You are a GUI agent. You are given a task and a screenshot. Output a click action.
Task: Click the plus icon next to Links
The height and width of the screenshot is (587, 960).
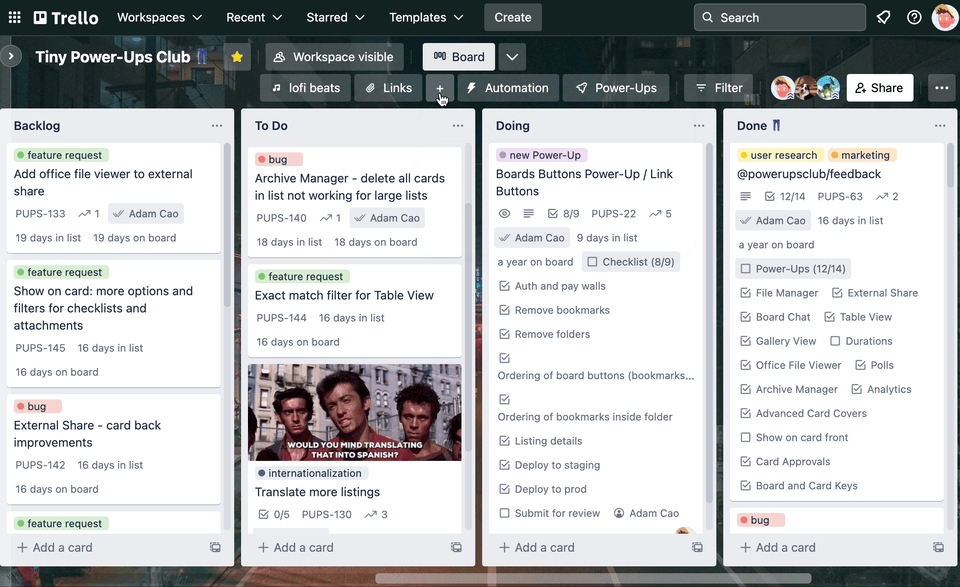point(440,88)
